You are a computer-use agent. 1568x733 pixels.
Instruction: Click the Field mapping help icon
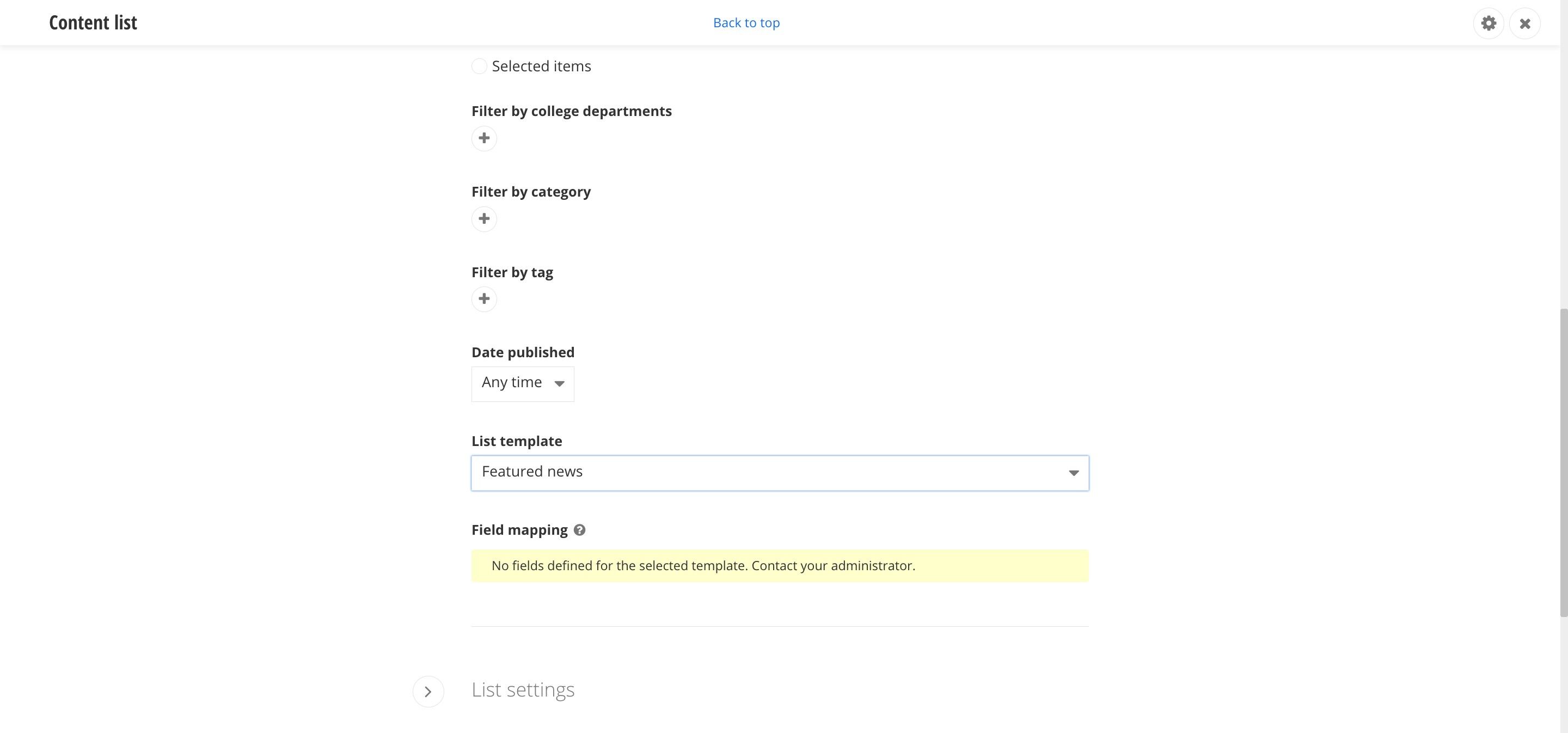(579, 530)
